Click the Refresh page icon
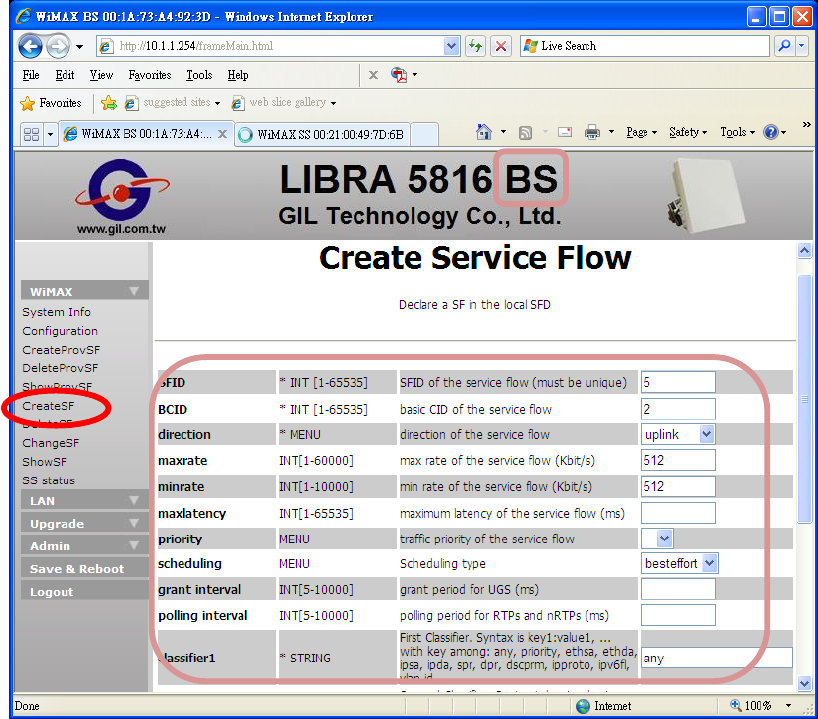This screenshot has height=719, width=818. click(x=475, y=46)
